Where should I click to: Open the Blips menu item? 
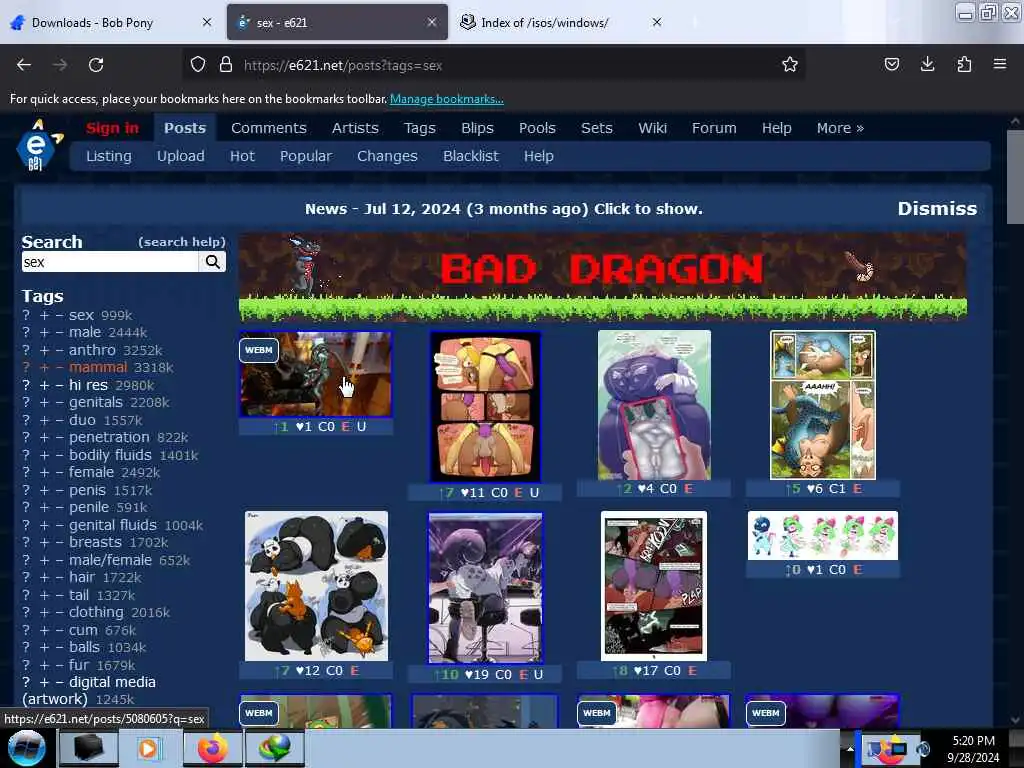pyautogui.click(x=477, y=128)
